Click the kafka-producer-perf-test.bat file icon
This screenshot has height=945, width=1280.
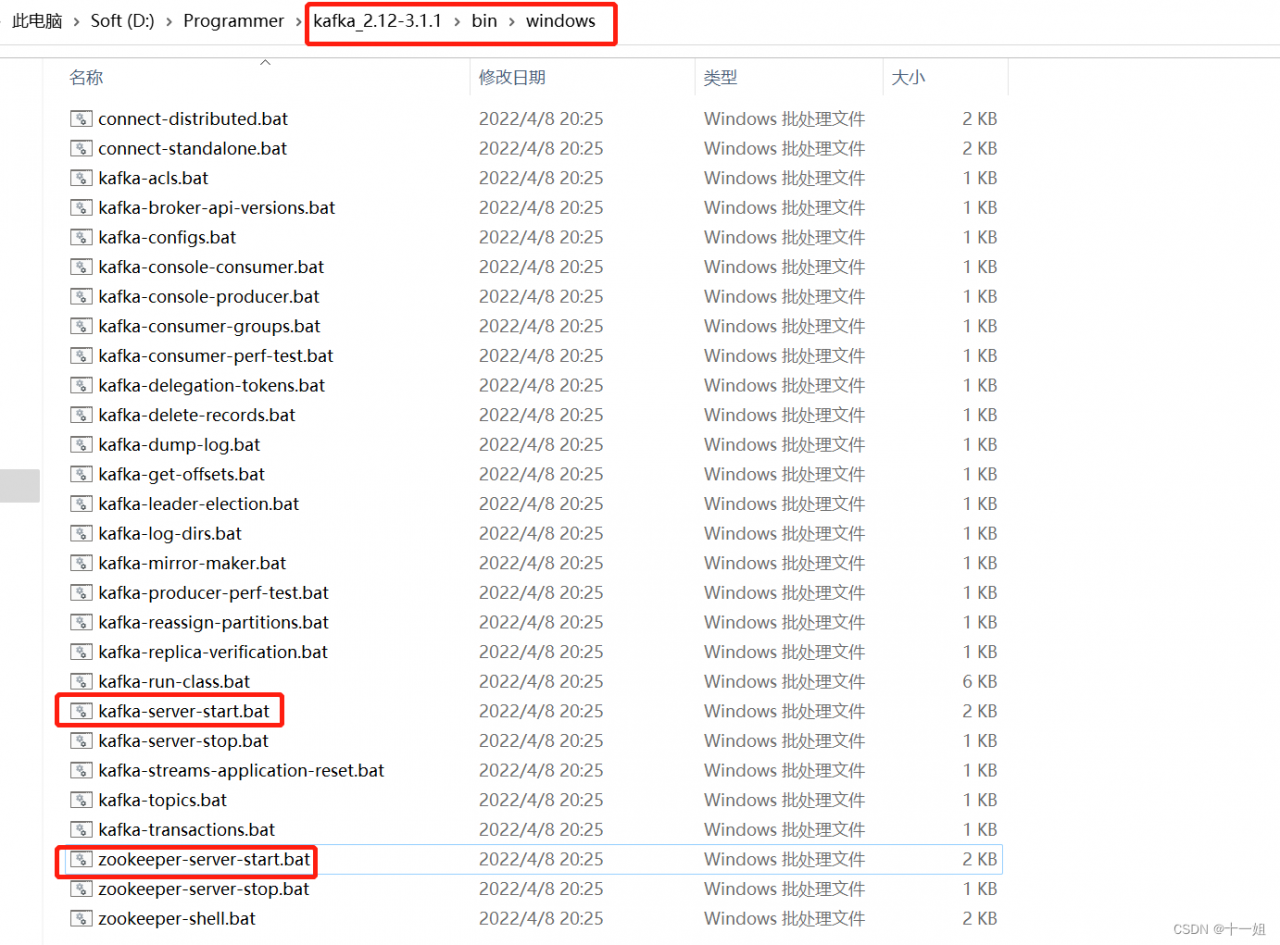click(x=81, y=593)
